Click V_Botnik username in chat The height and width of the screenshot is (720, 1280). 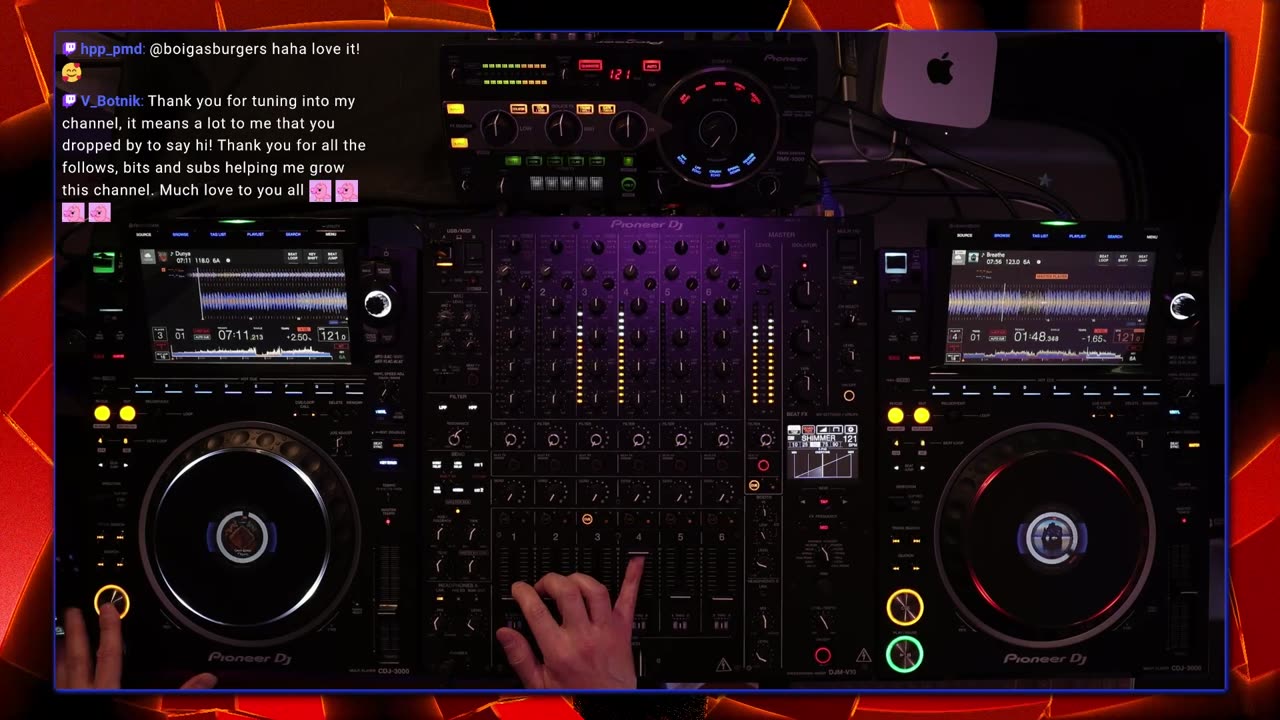(x=111, y=101)
